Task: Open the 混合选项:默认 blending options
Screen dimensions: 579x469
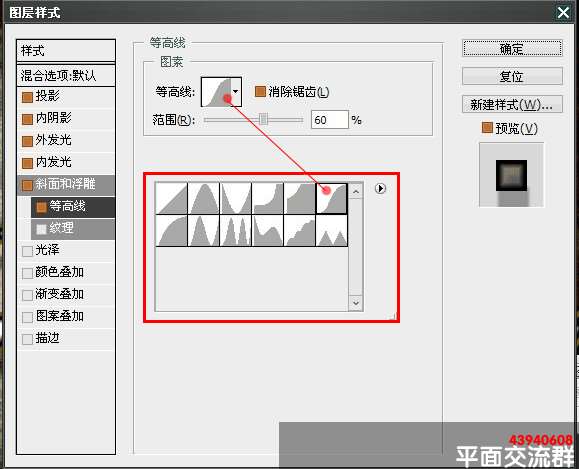Action: pyautogui.click(x=66, y=76)
